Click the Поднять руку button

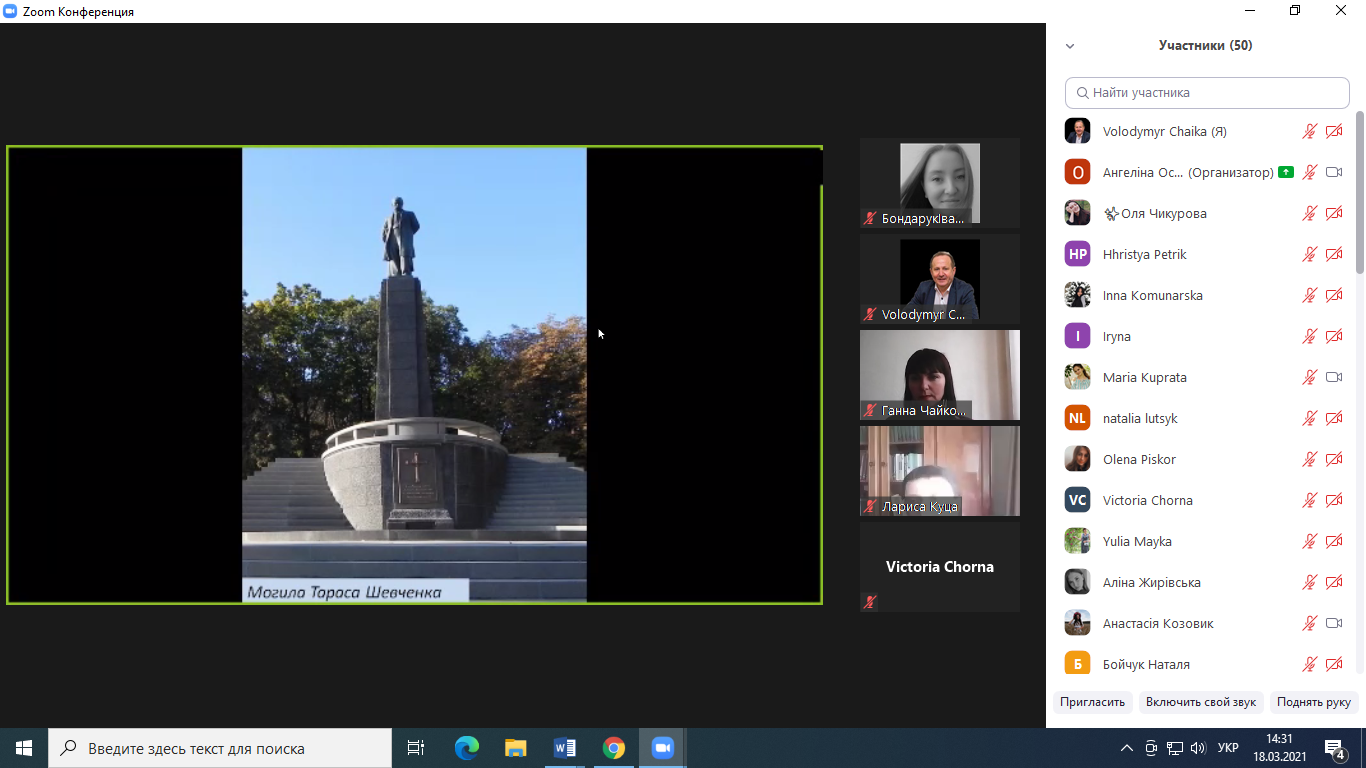point(1313,702)
